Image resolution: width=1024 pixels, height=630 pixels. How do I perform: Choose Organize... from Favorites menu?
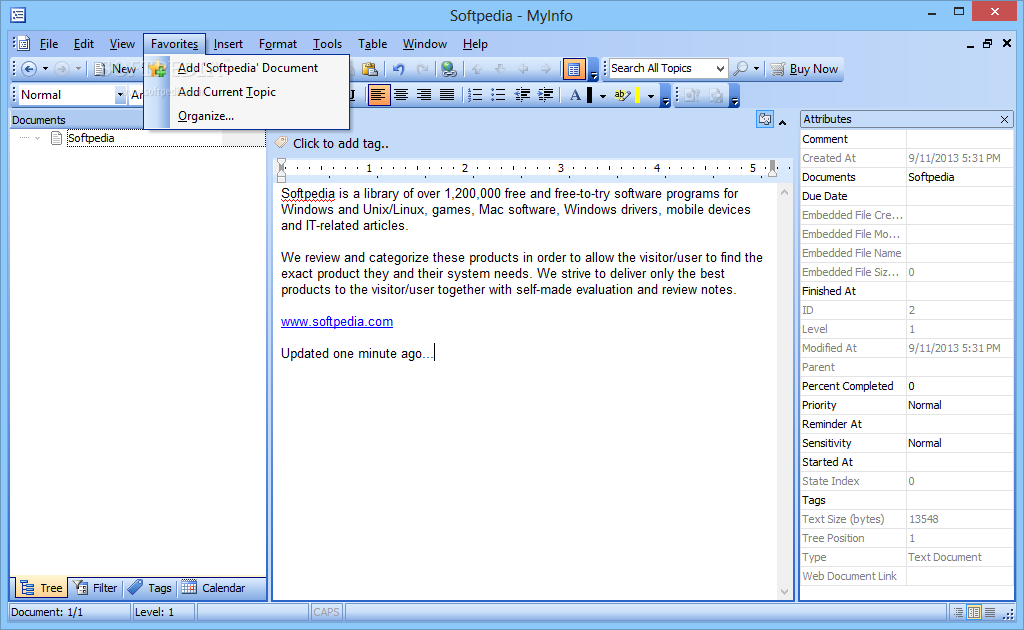(247, 116)
